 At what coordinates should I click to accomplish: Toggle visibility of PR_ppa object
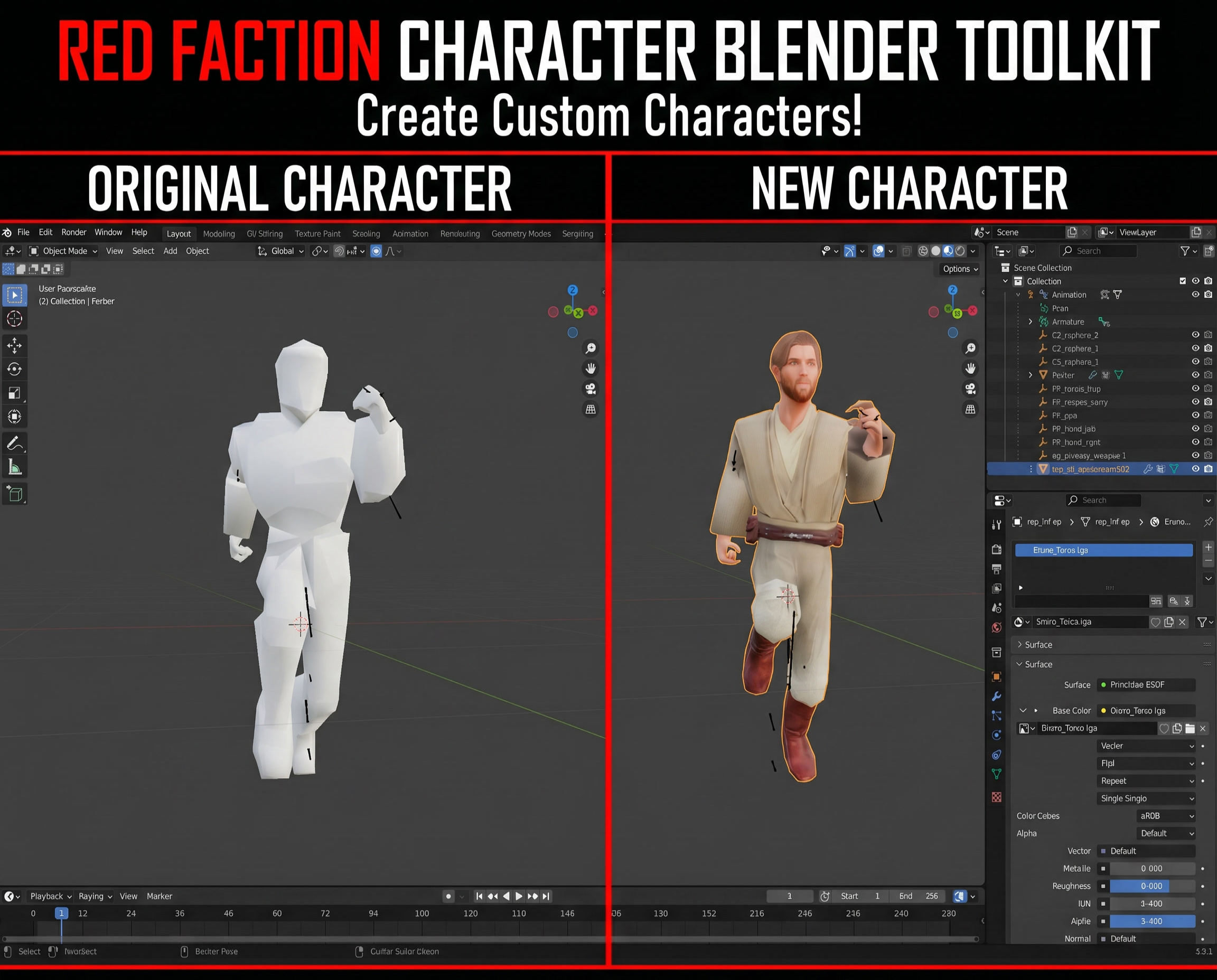point(1195,416)
